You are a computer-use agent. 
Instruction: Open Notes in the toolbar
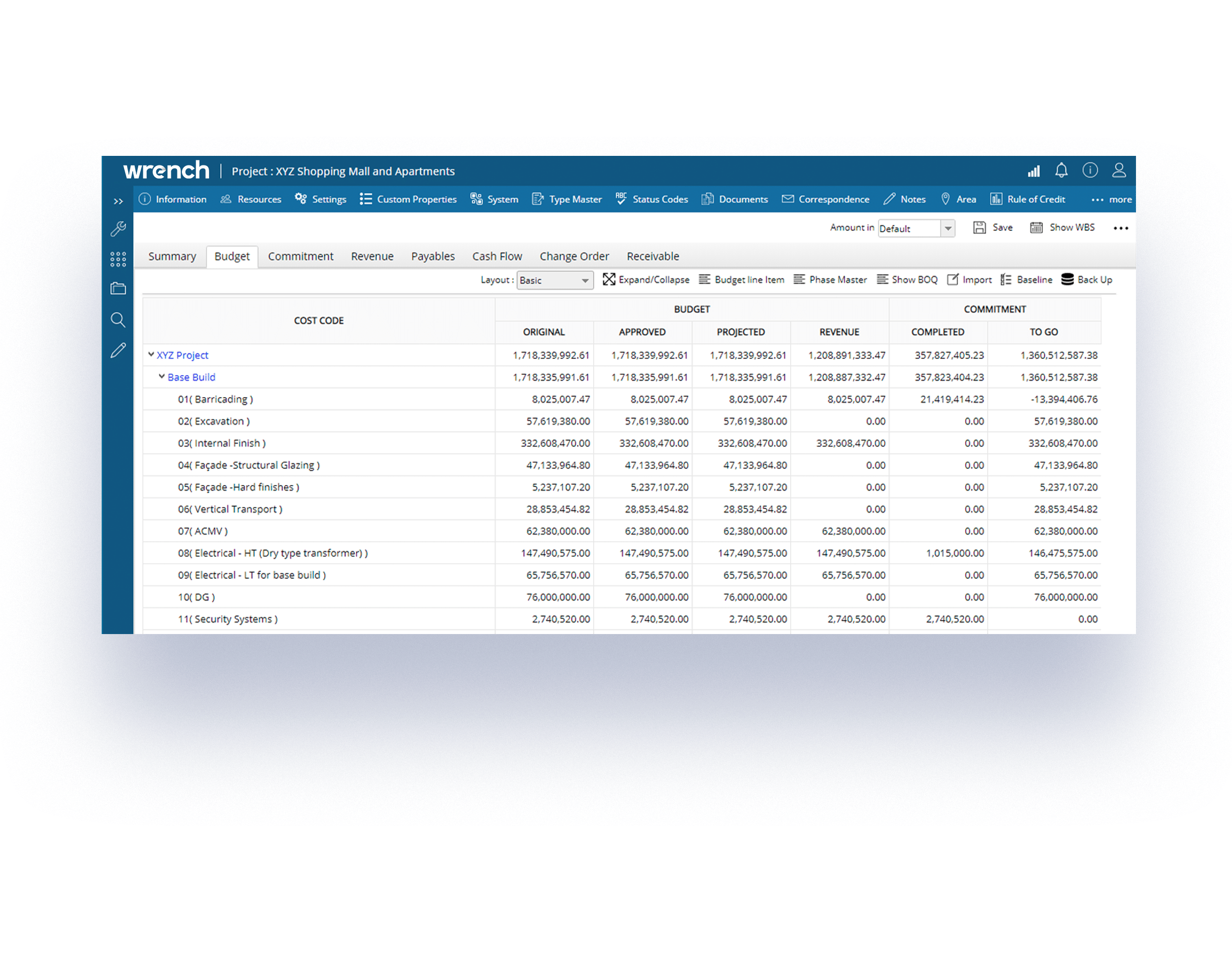click(x=905, y=199)
